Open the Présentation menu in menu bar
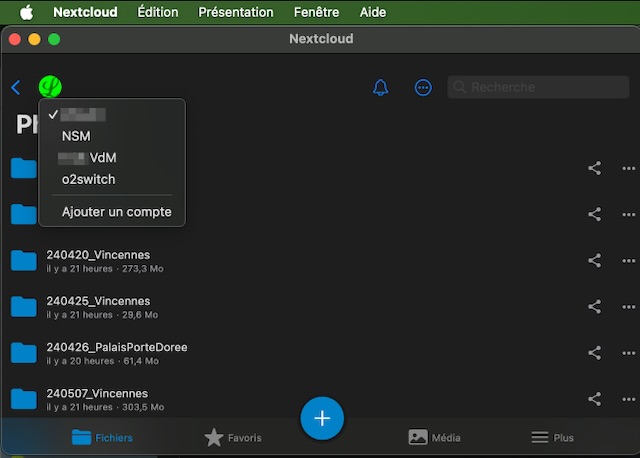The width and height of the screenshot is (640, 458). pyautogui.click(x=236, y=12)
